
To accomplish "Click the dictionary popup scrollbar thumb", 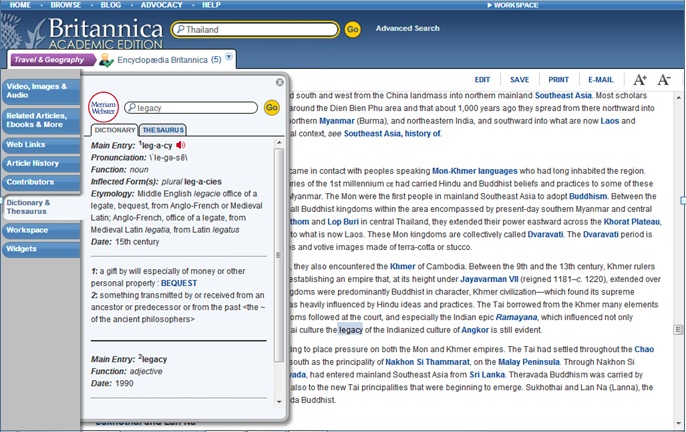I will click(279, 255).
